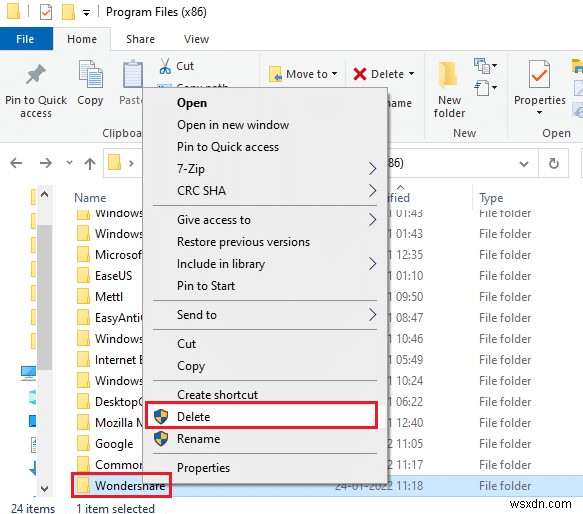583x514 pixels.
Task: Open the Properties dropdown arrow in ribbon
Action: point(539,112)
